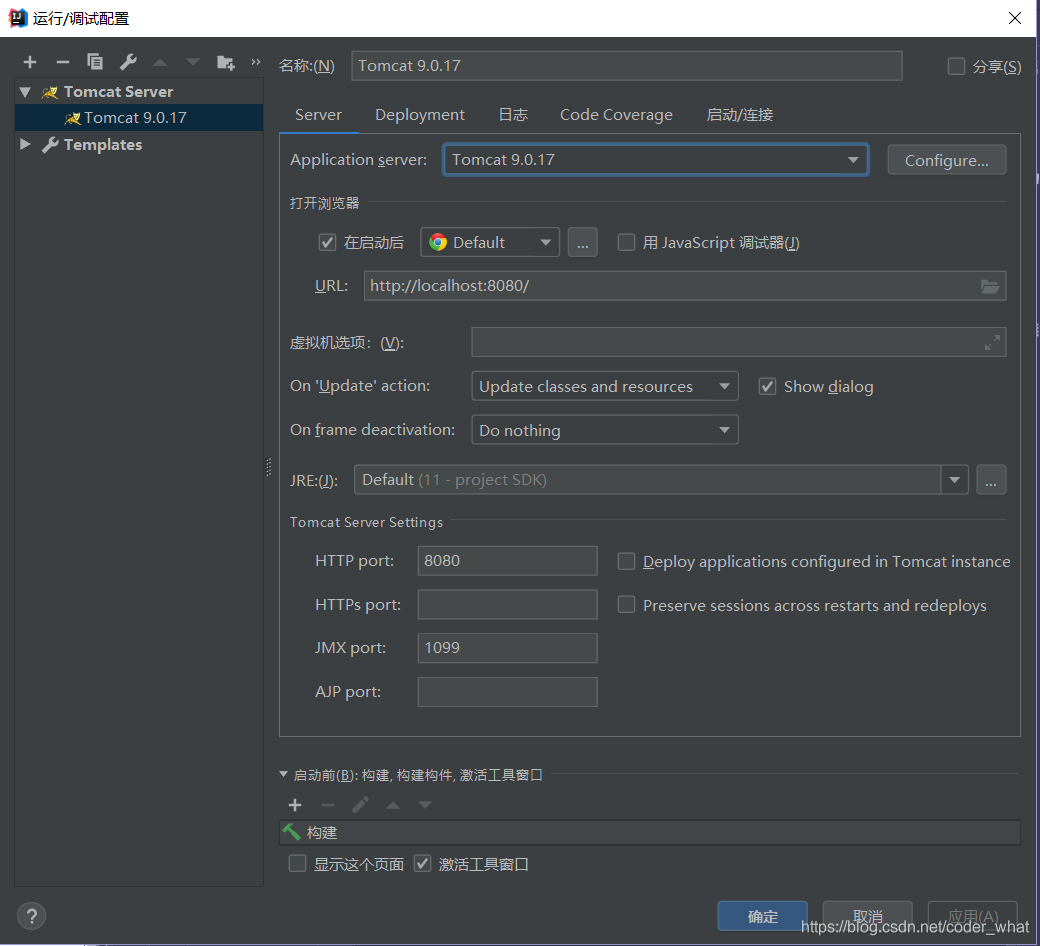Copy the selected configuration

[95, 62]
